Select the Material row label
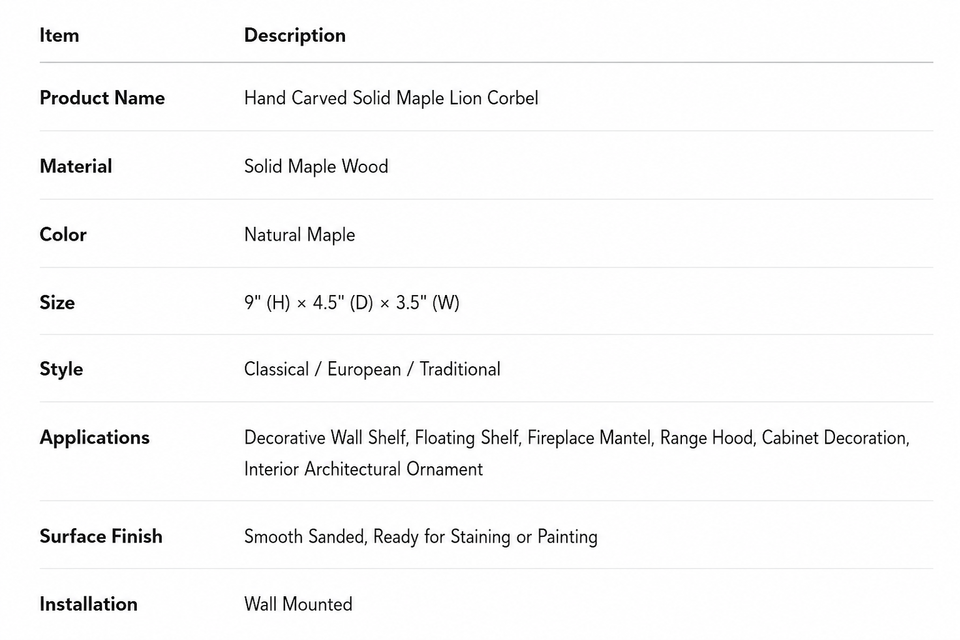This screenshot has width=960, height=640. (76, 166)
